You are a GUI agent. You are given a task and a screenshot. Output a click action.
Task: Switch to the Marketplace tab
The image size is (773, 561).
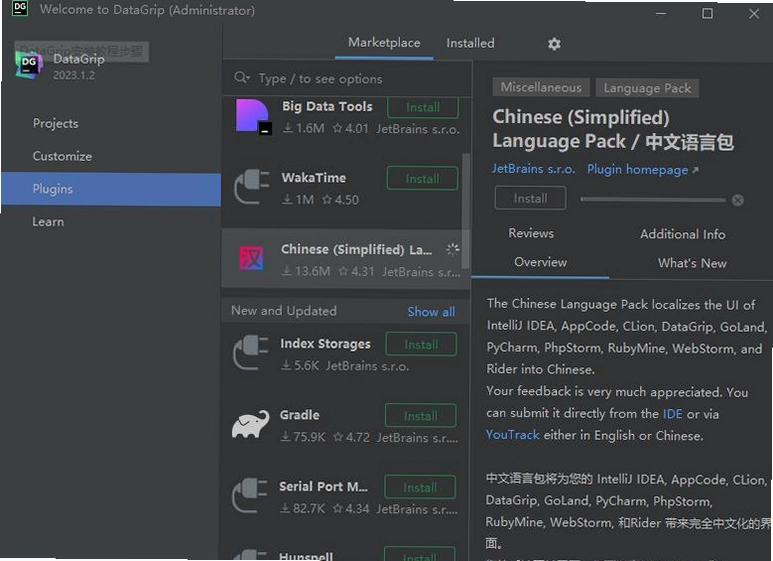point(384,43)
